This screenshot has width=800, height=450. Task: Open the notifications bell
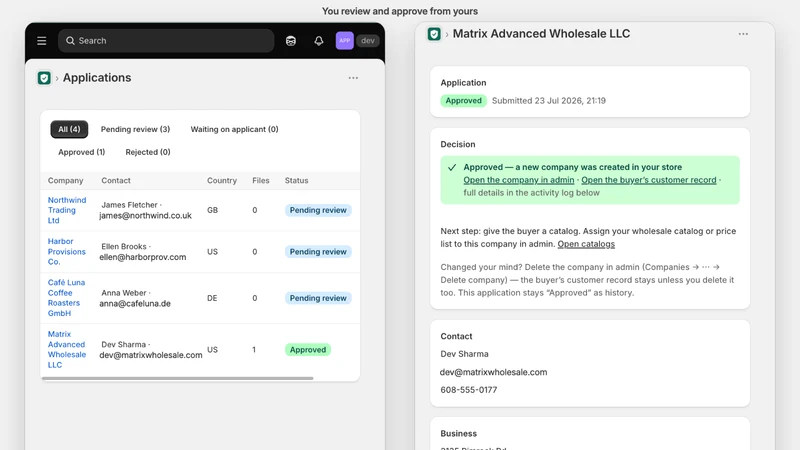pos(319,41)
